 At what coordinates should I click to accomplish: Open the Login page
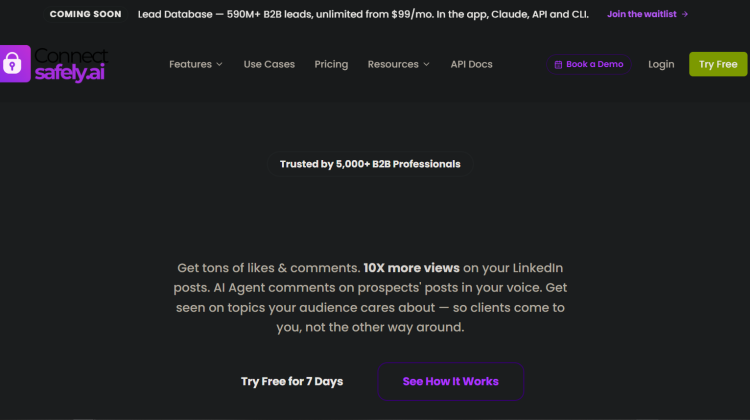(661, 64)
